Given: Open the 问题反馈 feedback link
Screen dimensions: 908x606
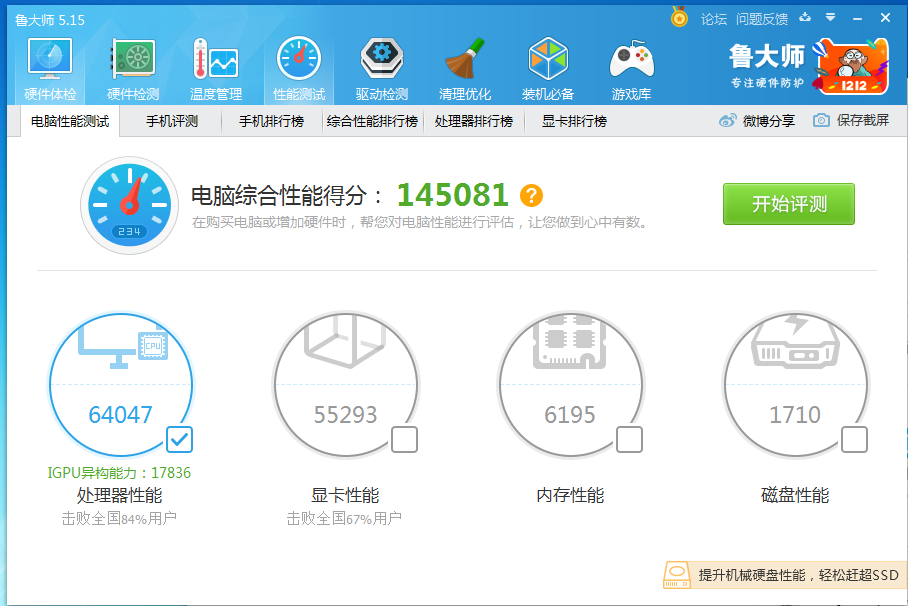Looking at the screenshot, I should [x=762, y=19].
